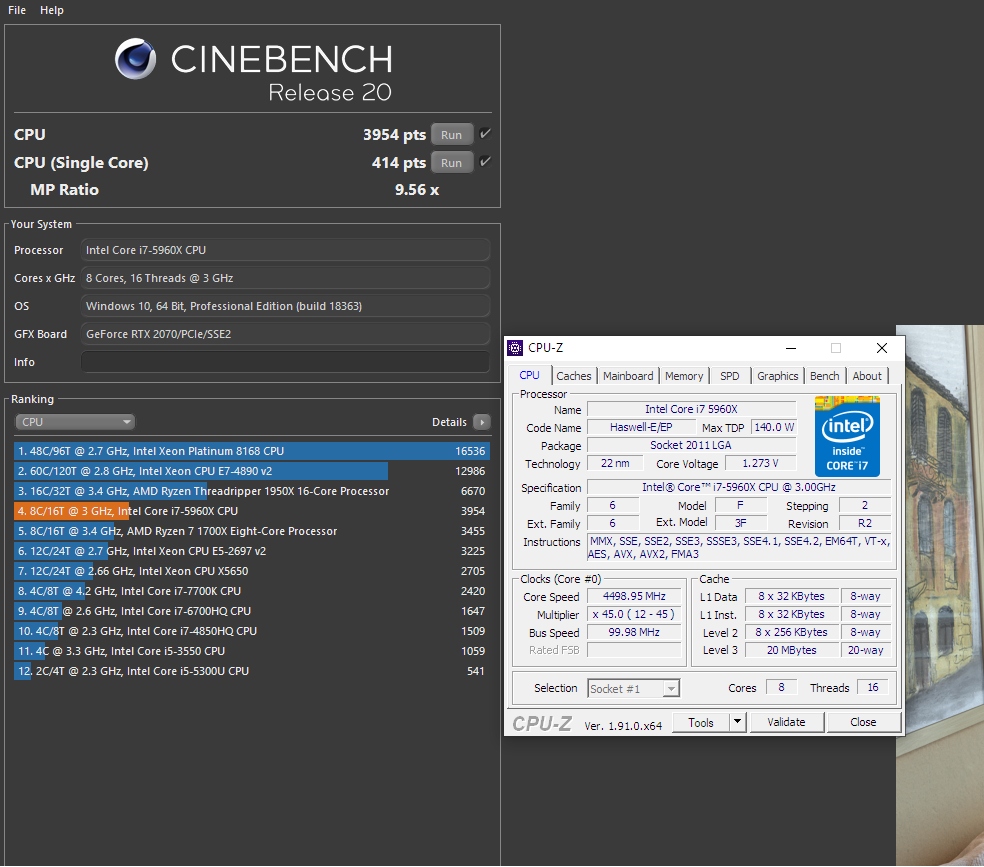Screen dimensions: 984x867
Task: Click the CPU score 3954 pts
Action: (x=394, y=135)
